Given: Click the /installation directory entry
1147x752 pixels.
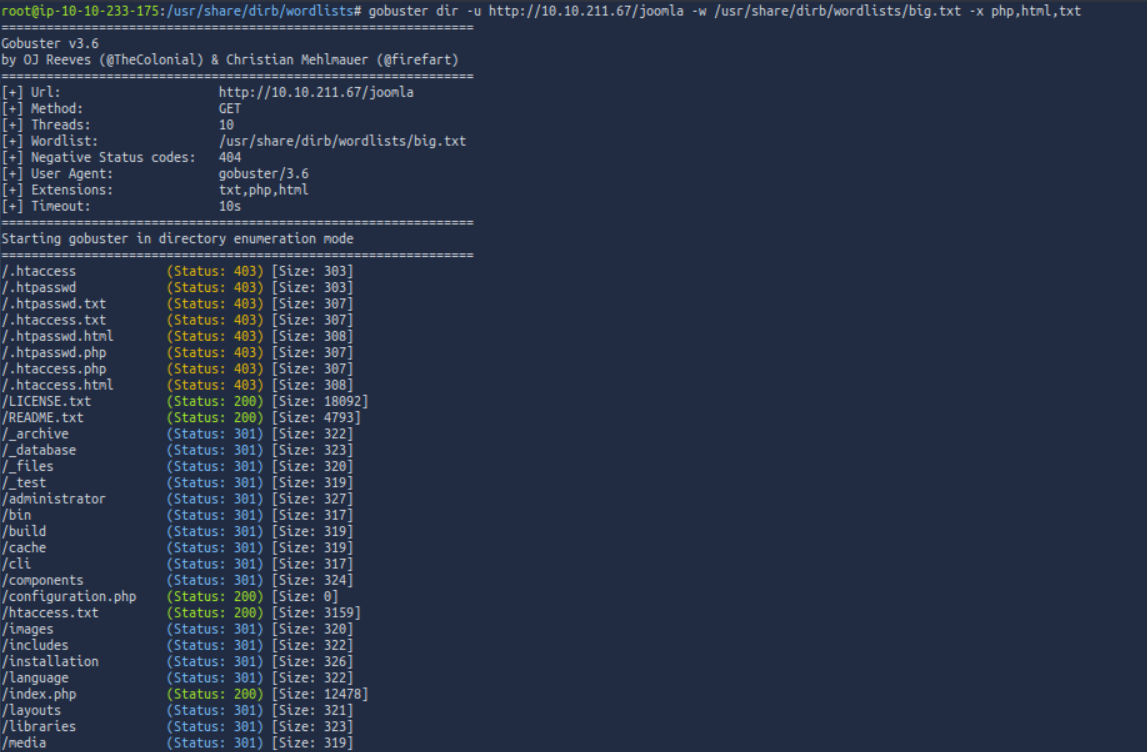Looking at the screenshot, I should (x=51, y=662).
